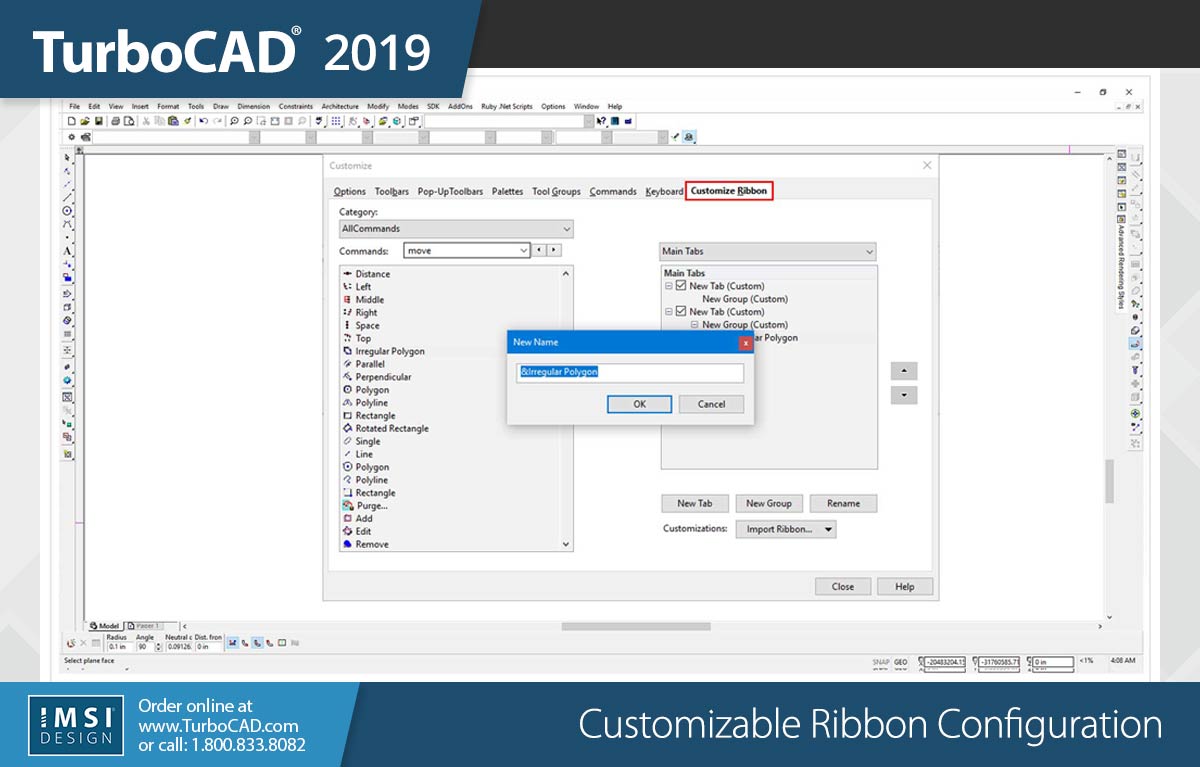Click the Purge command icon
The width and height of the screenshot is (1200, 767).
(x=347, y=506)
